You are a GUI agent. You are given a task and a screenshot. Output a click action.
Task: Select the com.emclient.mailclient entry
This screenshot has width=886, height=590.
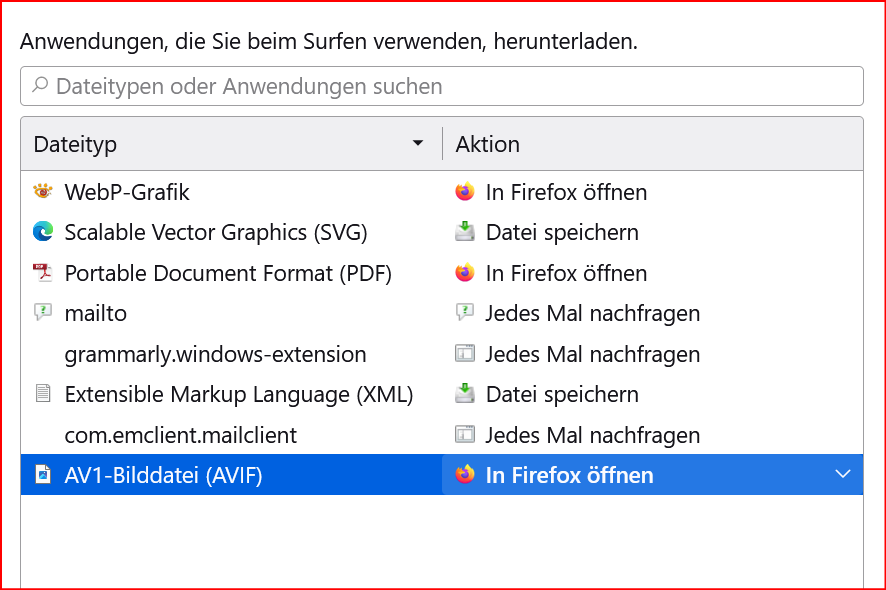[180, 435]
